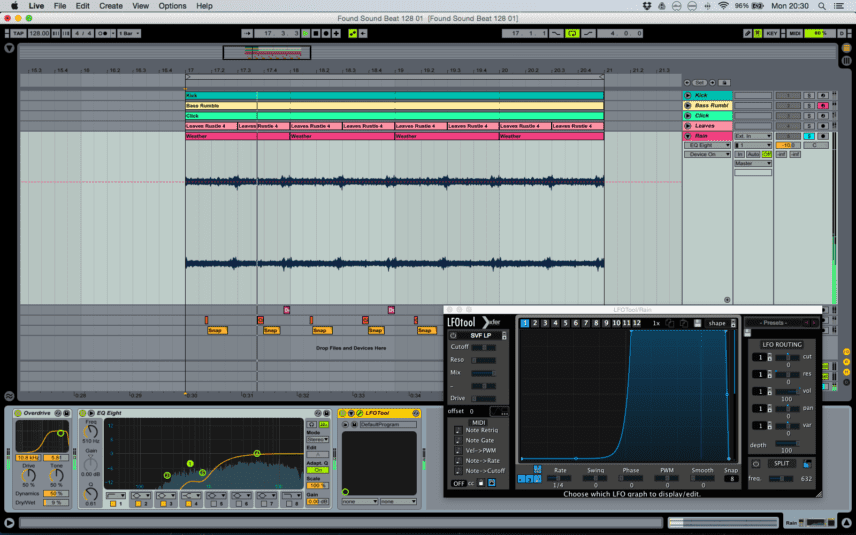856x535 pixels.
Task: Click LFOtool SPLIT button
Action: click(781, 463)
